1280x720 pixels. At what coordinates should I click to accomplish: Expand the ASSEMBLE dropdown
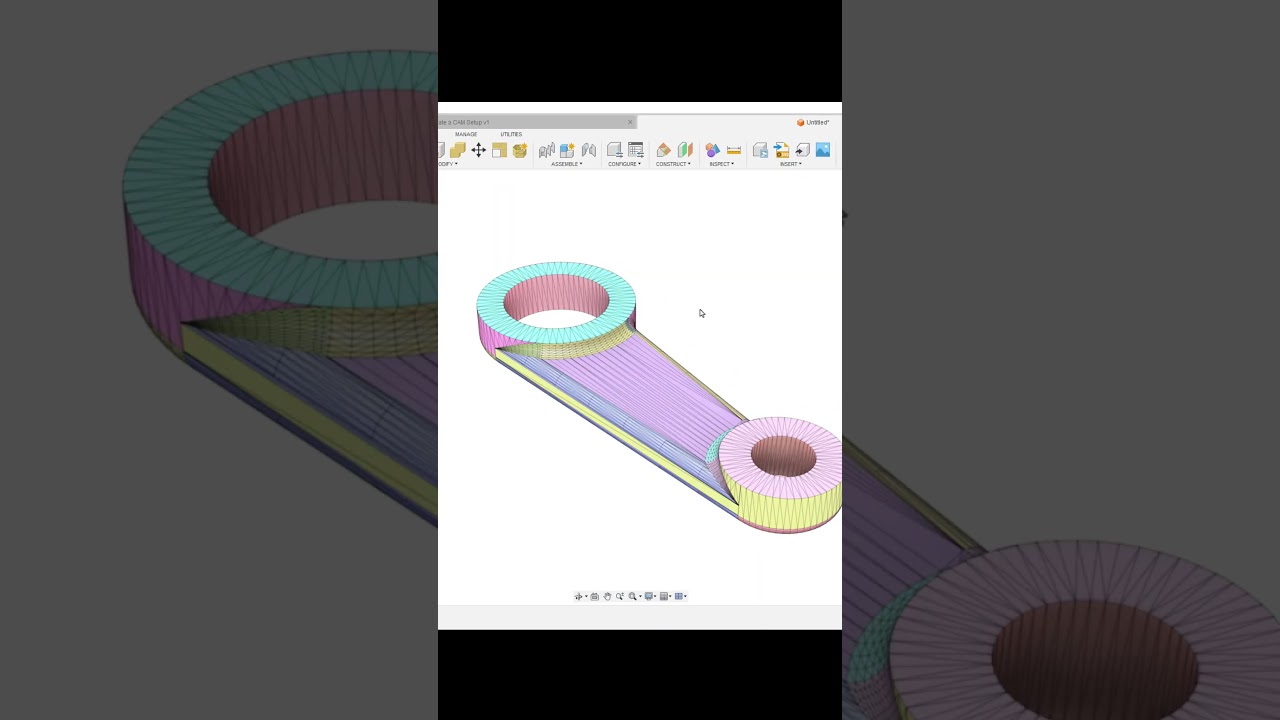click(566, 164)
